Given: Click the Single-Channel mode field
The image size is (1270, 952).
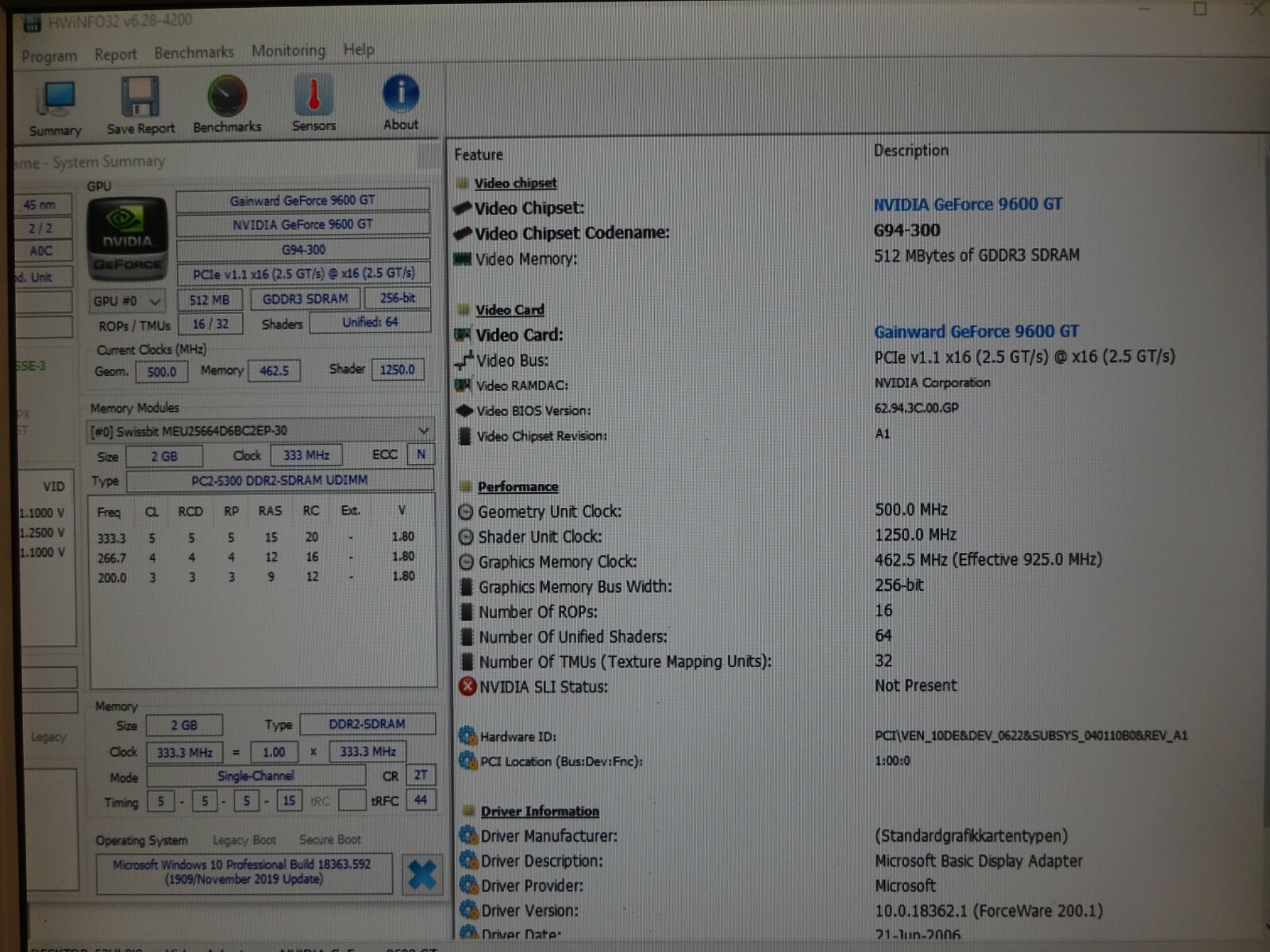Looking at the screenshot, I should (256, 777).
